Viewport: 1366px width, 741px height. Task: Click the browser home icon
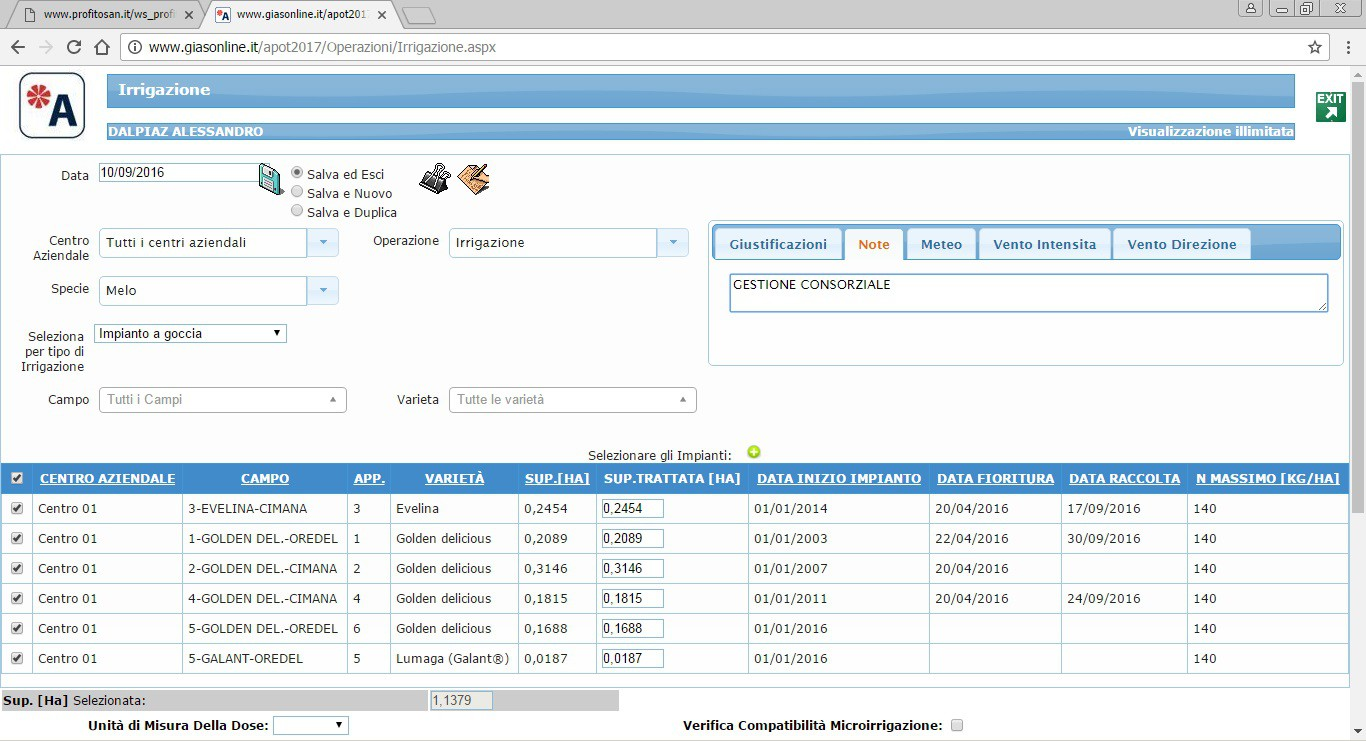coord(101,47)
